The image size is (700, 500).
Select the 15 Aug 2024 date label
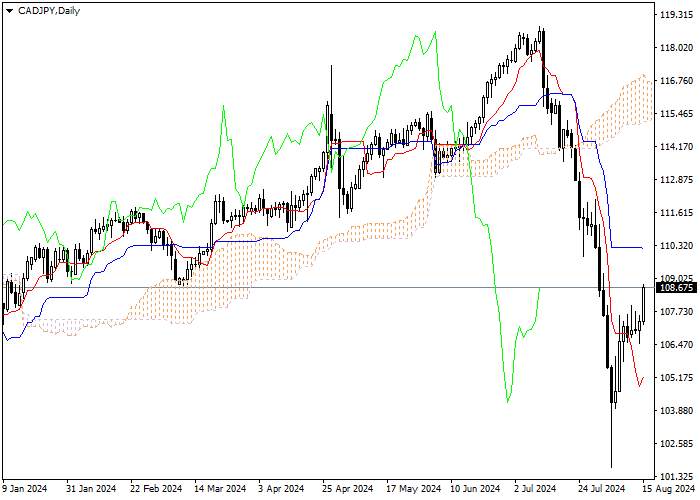pos(668,489)
